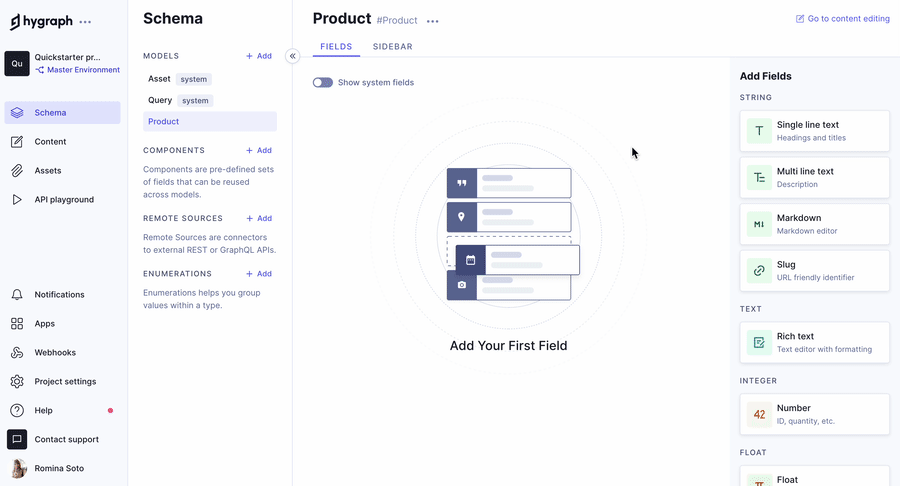The height and width of the screenshot is (486, 900).
Task: Open the Hygraph logo options menu
Action: pyautogui.click(x=85, y=22)
